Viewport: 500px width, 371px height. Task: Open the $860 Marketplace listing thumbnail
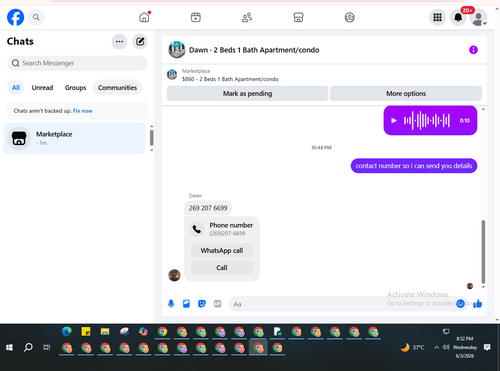pyautogui.click(x=172, y=75)
